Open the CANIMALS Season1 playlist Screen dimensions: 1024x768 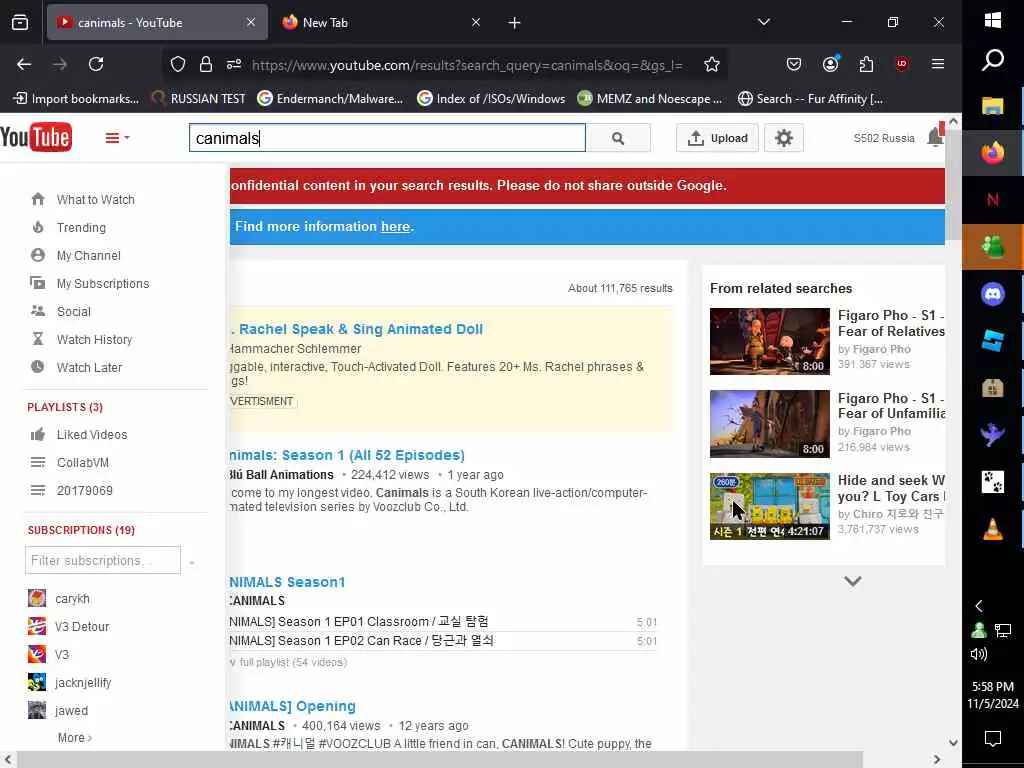click(287, 582)
